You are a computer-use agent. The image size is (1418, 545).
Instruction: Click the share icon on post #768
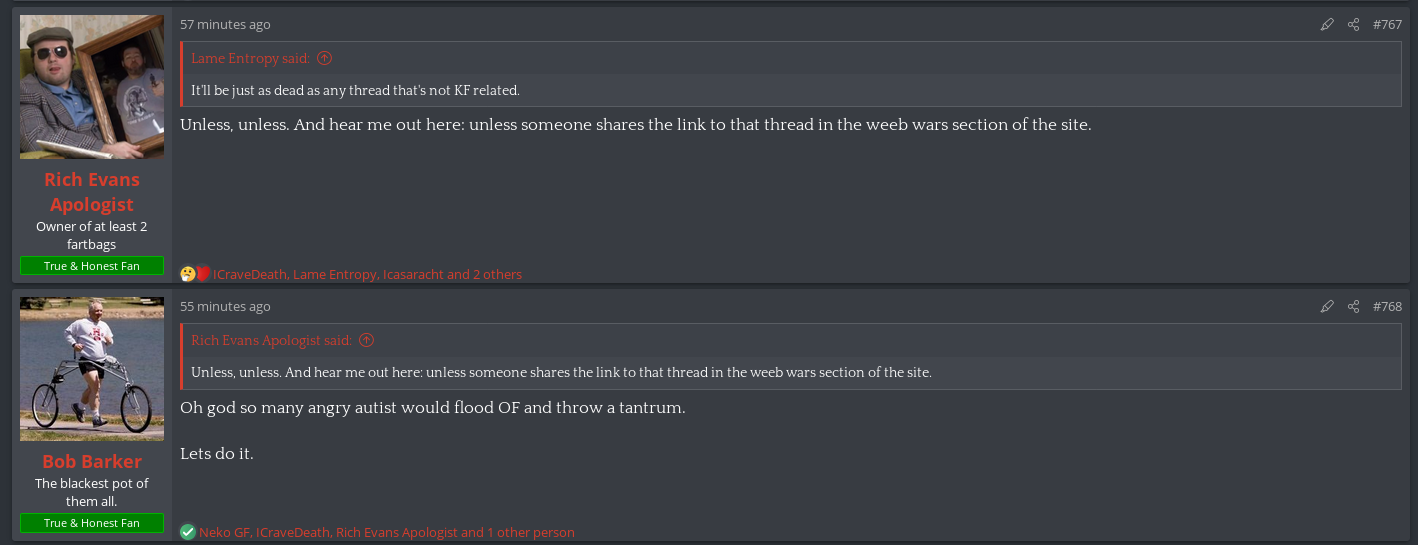tap(1353, 307)
